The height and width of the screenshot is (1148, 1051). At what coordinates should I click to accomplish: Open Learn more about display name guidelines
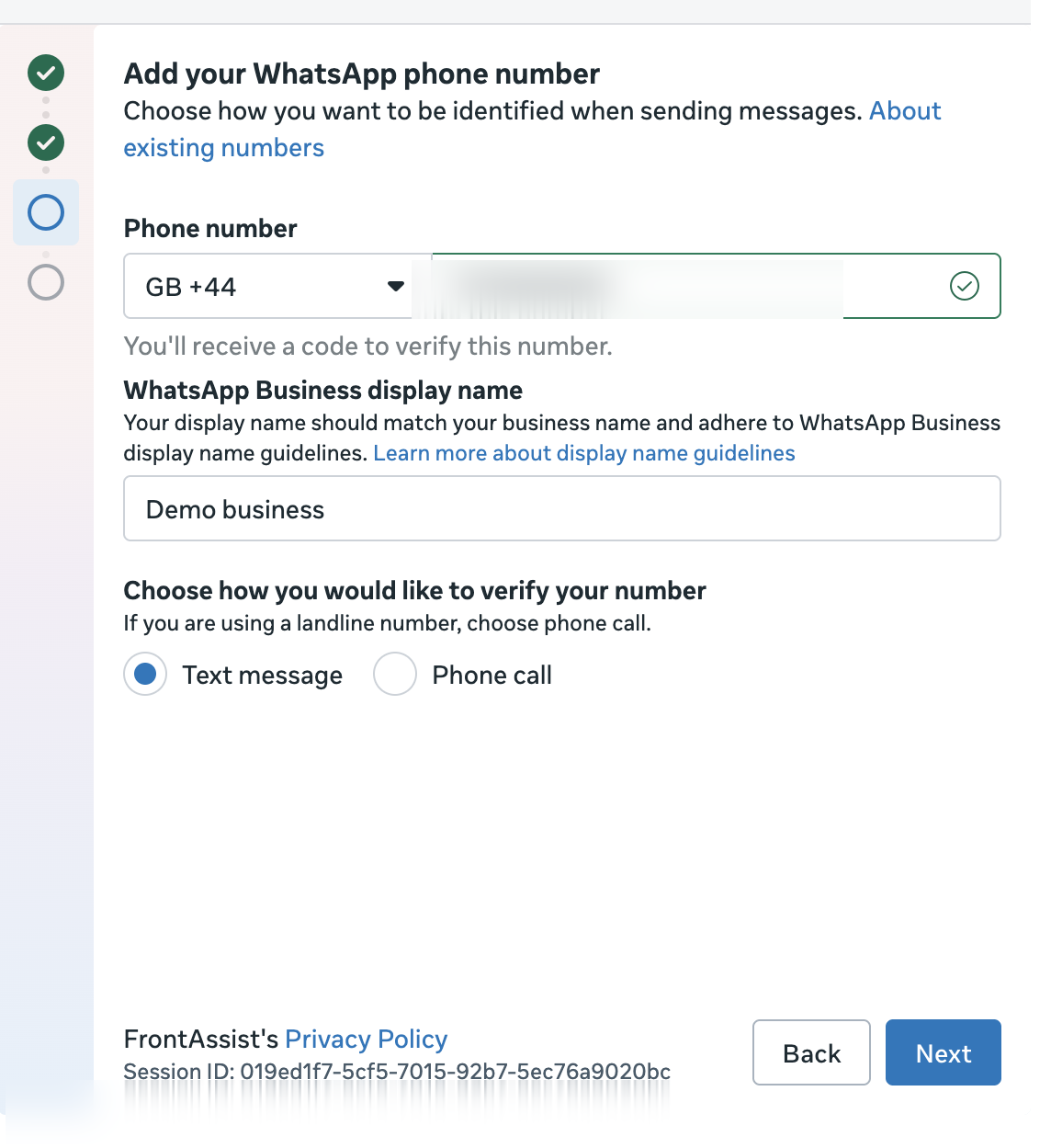tap(584, 453)
